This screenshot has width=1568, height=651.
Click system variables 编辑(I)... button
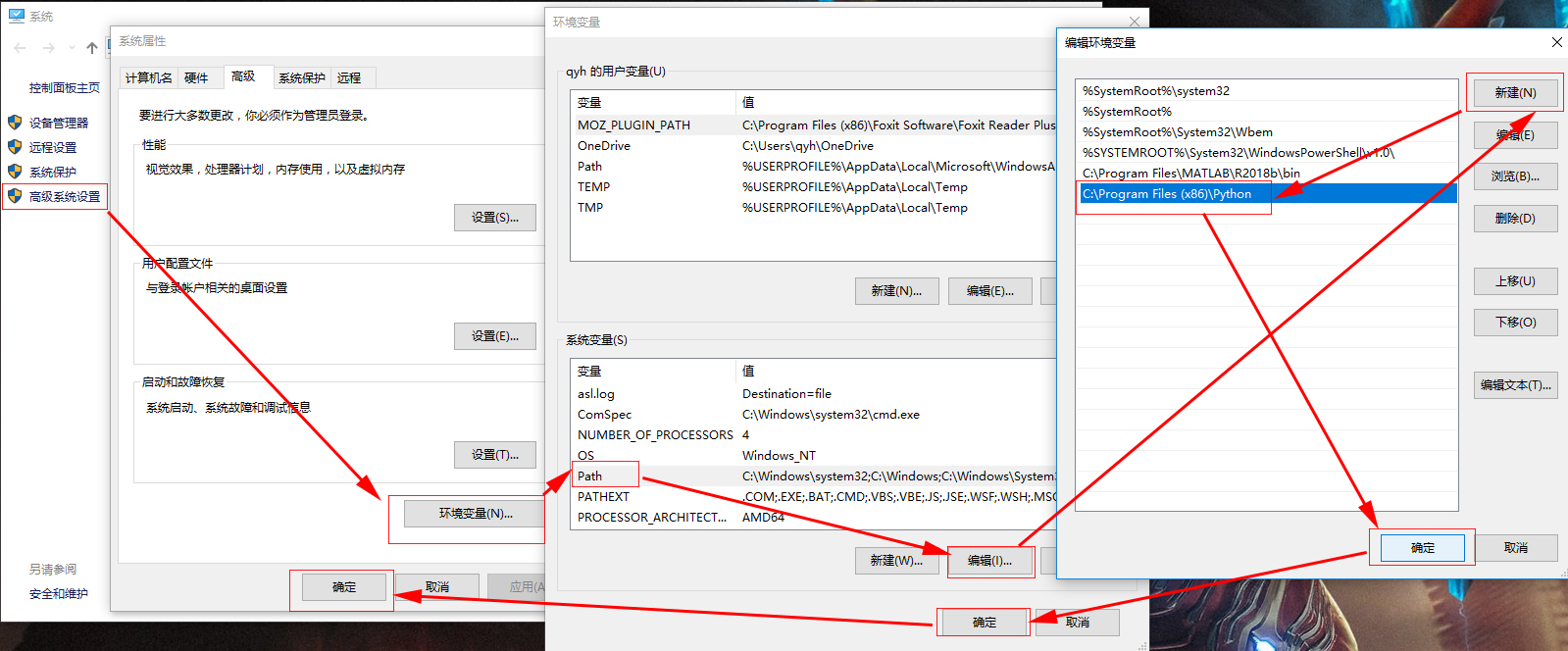[989, 561]
